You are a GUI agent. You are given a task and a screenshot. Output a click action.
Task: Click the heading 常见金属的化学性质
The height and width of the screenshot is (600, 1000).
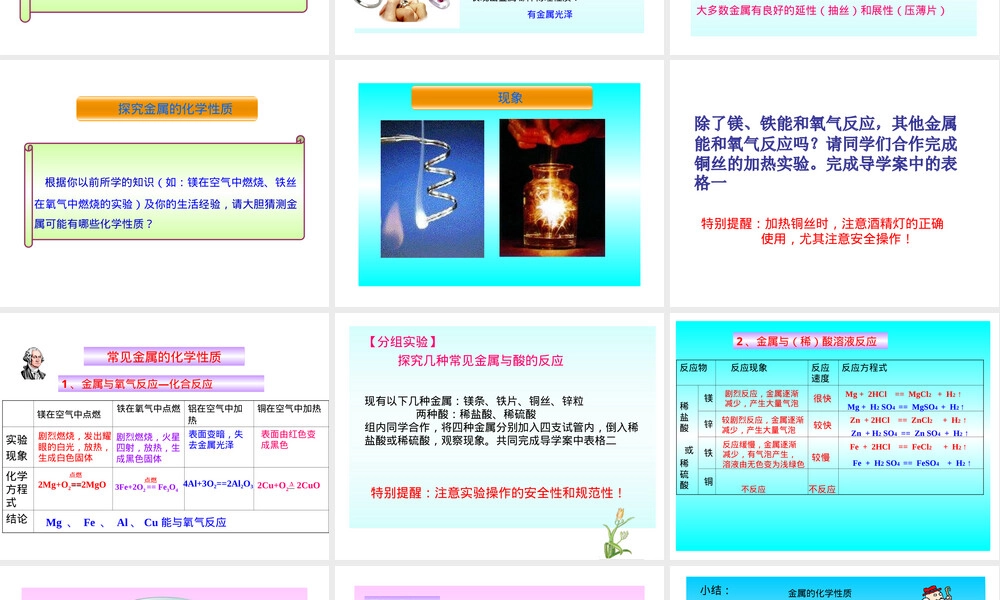[164, 357]
